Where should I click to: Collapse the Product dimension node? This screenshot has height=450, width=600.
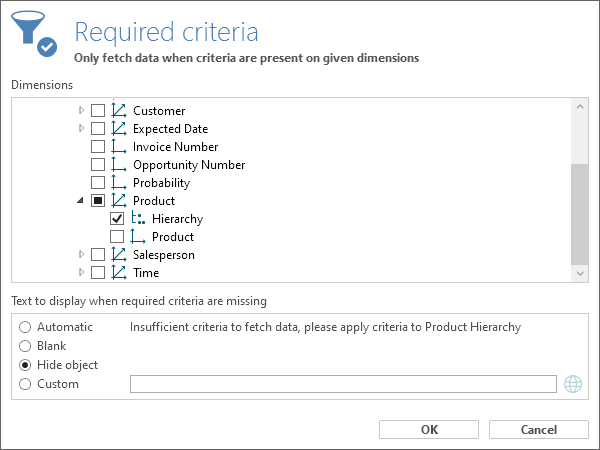pos(80,200)
